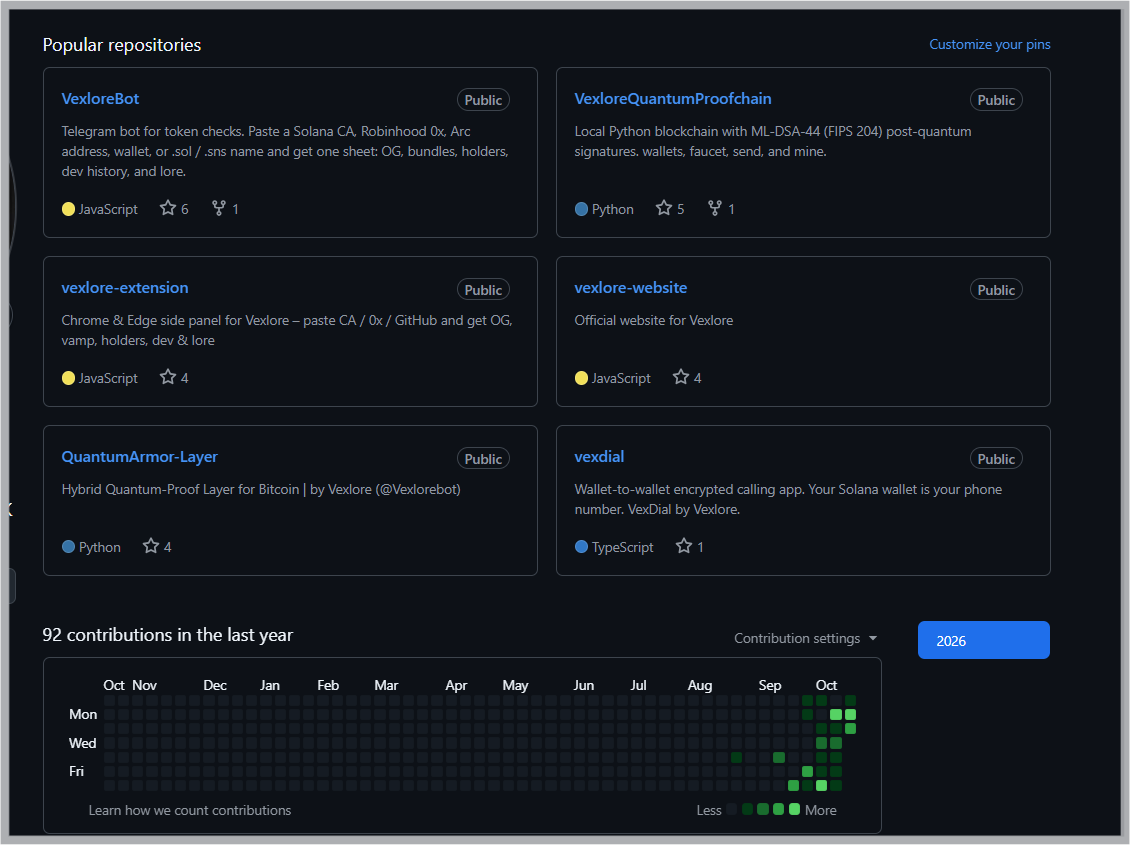The height and width of the screenshot is (845, 1130).
Task: Click the star icon on QuantumArmor-Layer
Action: pos(151,546)
